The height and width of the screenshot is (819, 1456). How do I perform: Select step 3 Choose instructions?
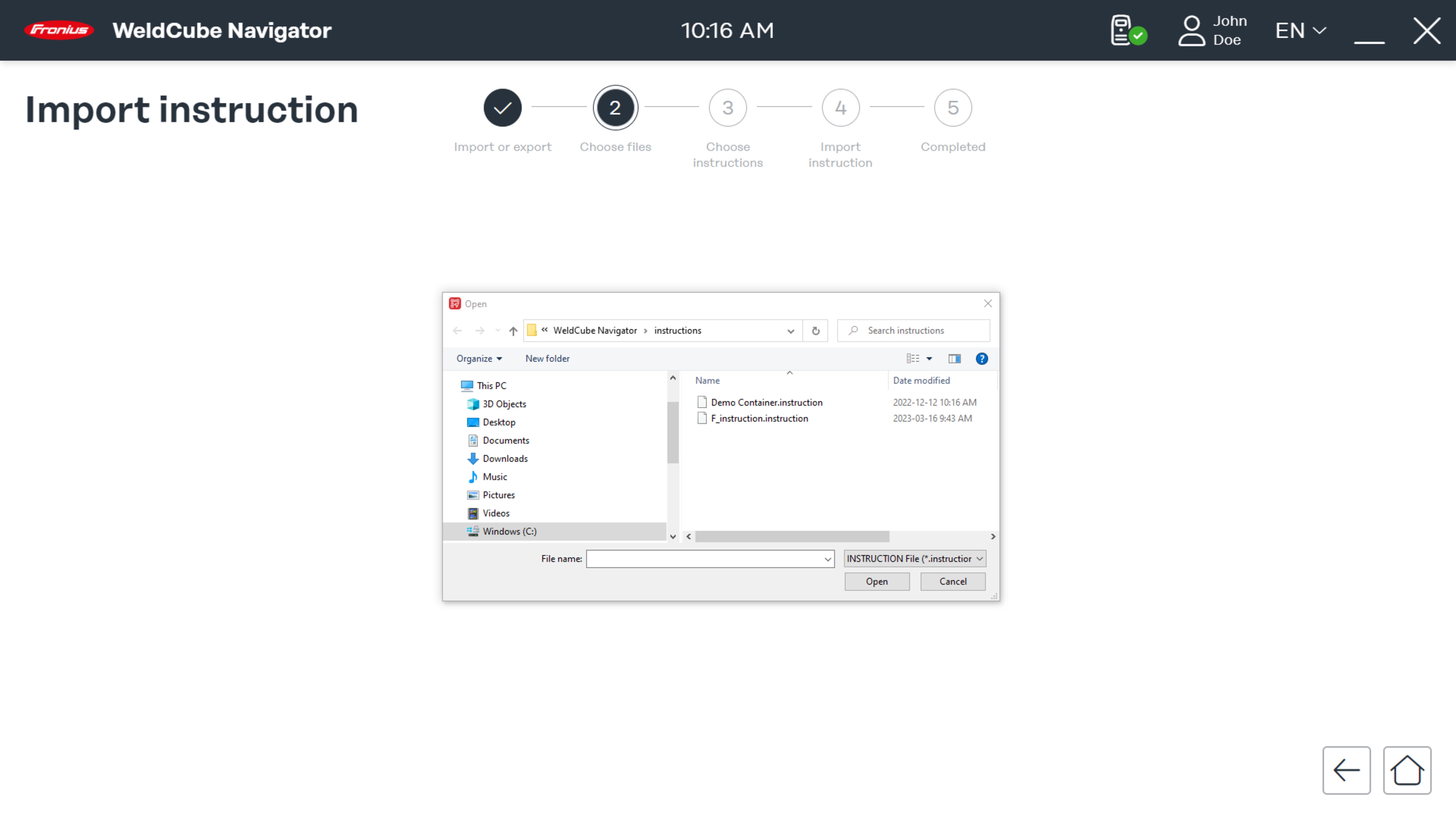[728, 107]
